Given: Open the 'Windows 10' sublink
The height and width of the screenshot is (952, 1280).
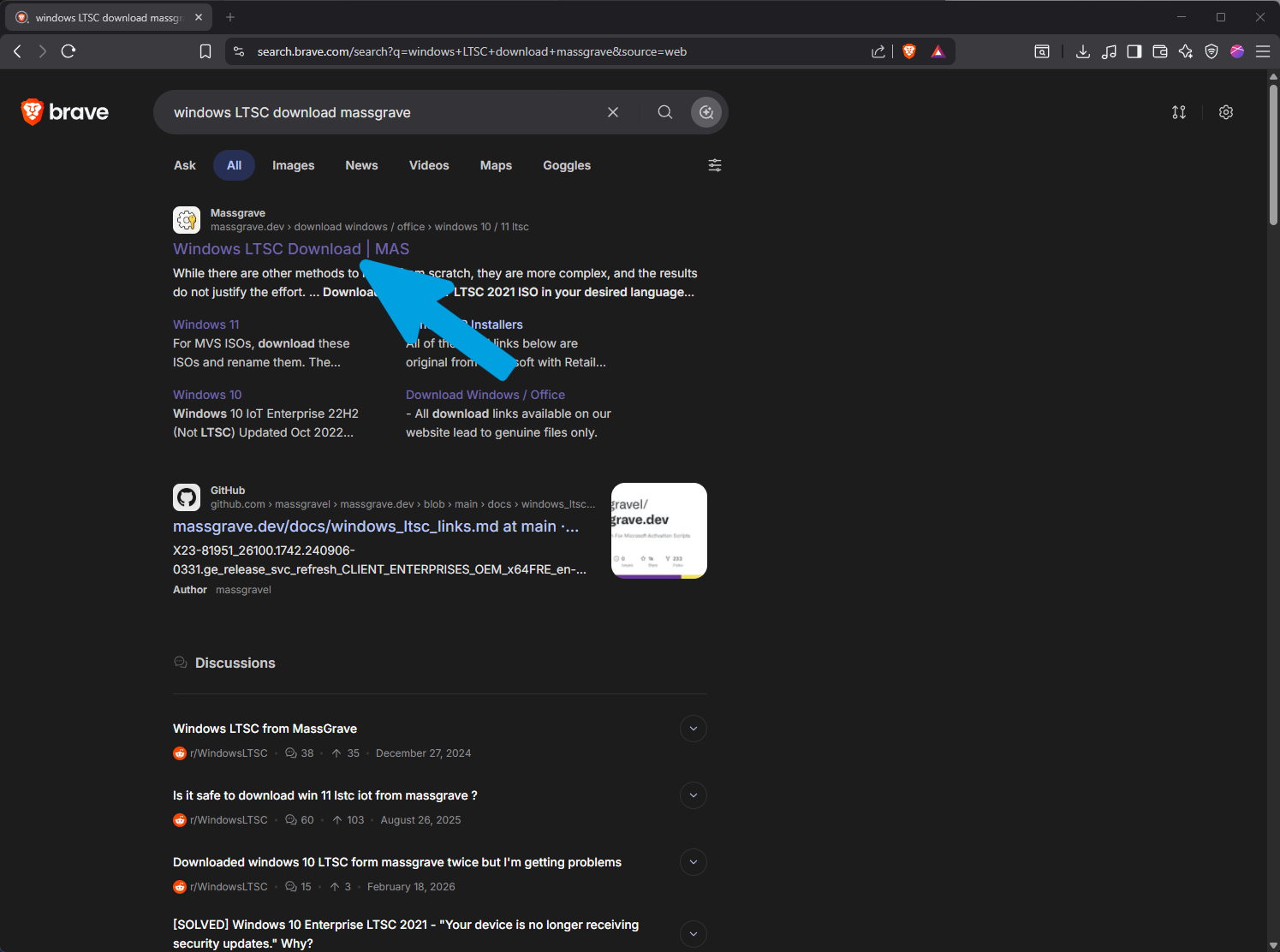Looking at the screenshot, I should (x=207, y=395).
